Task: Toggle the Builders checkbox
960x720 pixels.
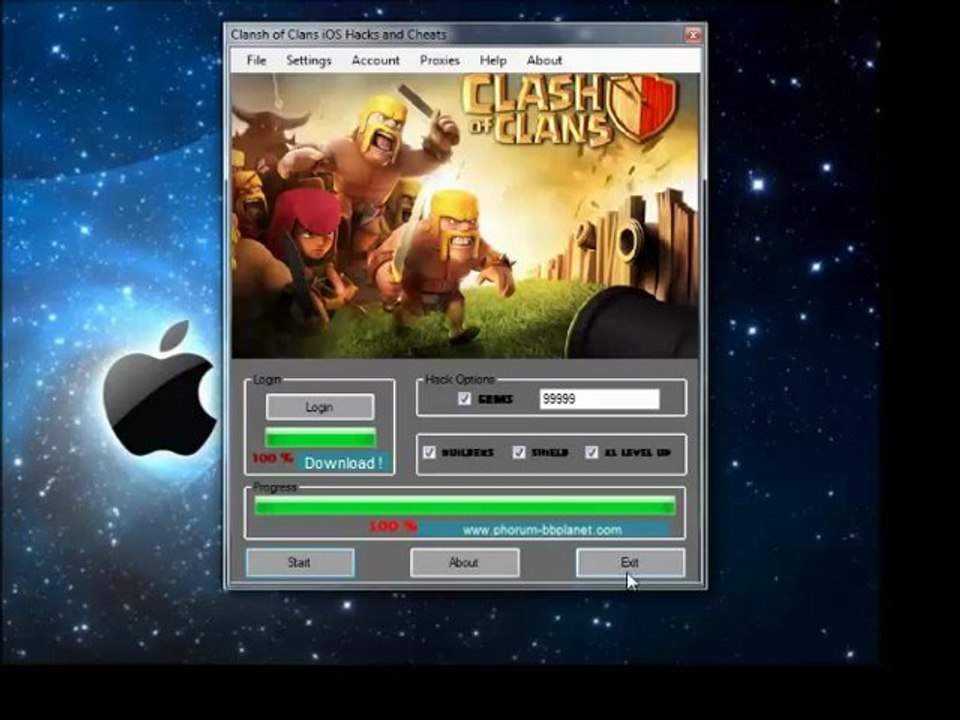Action: (x=429, y=452)
